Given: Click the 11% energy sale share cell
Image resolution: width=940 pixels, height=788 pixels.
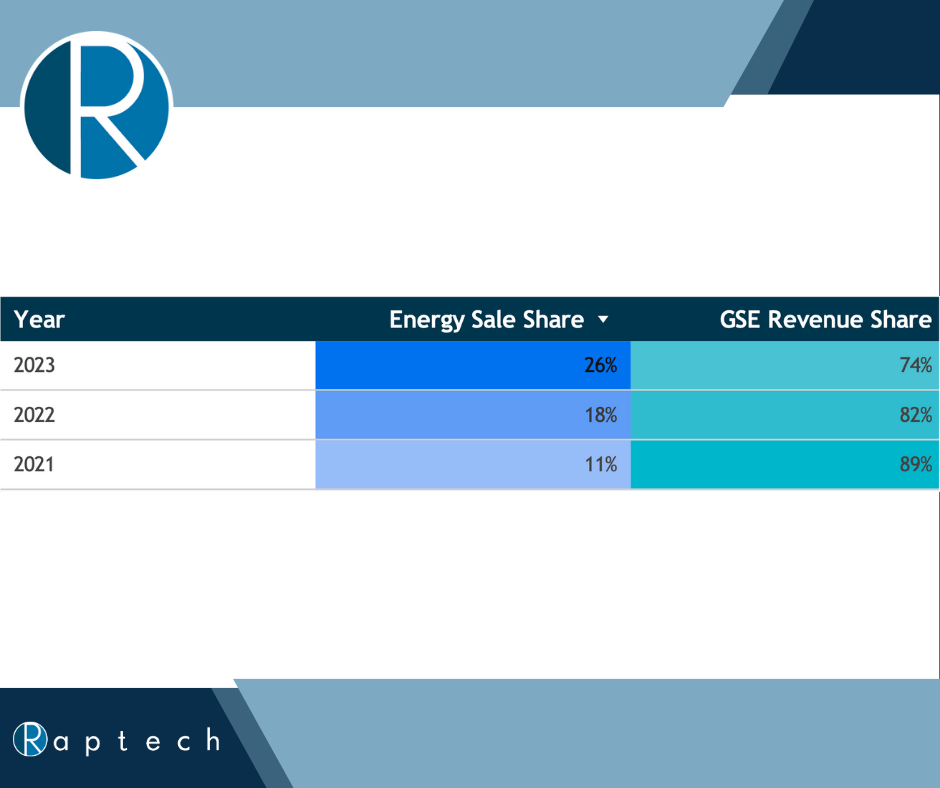Looking at the screenshot, I should tap(473, 465).
